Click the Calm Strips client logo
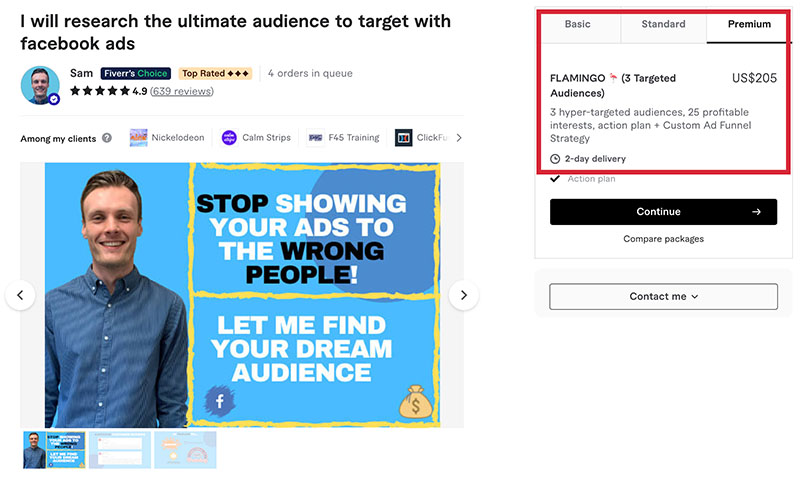Image resolution: width=800 pixels, height=493 pixels. click(229, 138)
